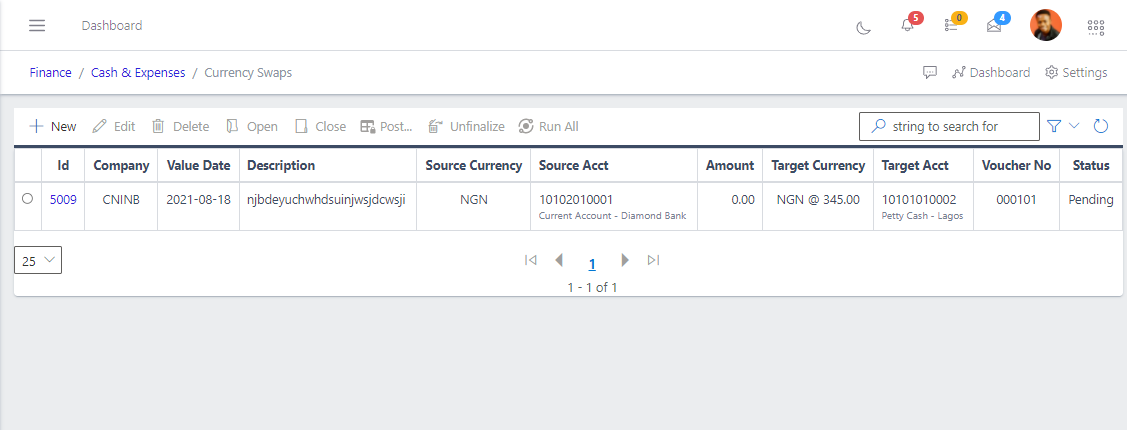1127x430 pixels.
Task: Go to last page pager icon
Action: (653, 260)
